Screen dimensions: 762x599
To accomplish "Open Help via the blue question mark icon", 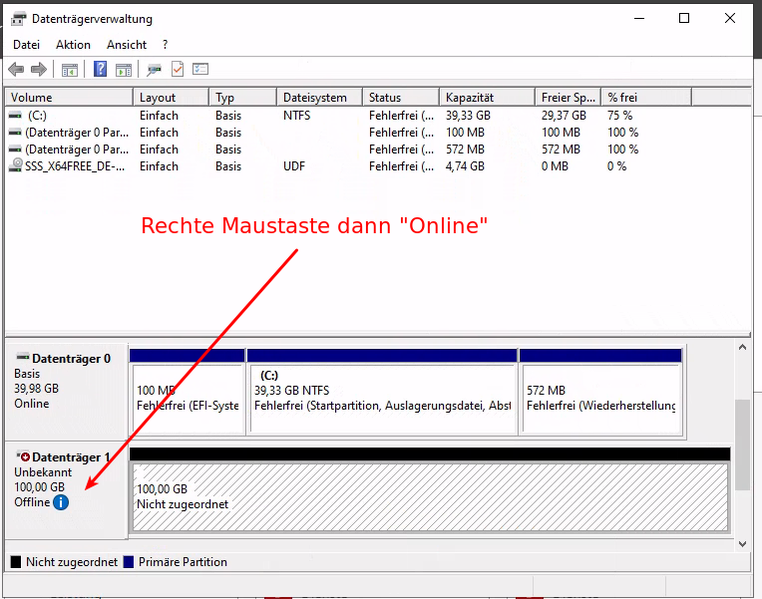I will pos(100,69).
